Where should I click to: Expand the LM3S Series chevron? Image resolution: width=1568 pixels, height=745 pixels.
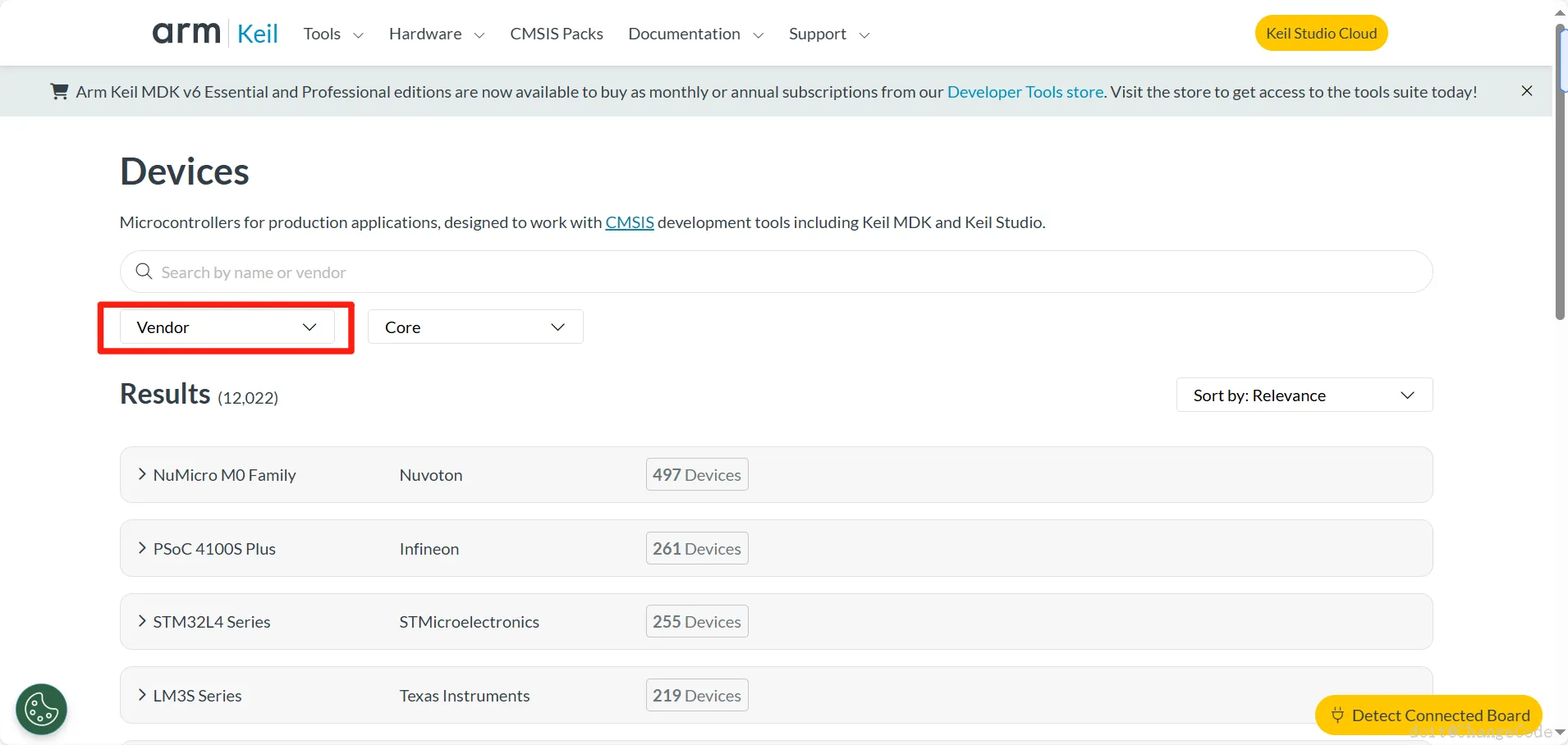coord(142,695)
